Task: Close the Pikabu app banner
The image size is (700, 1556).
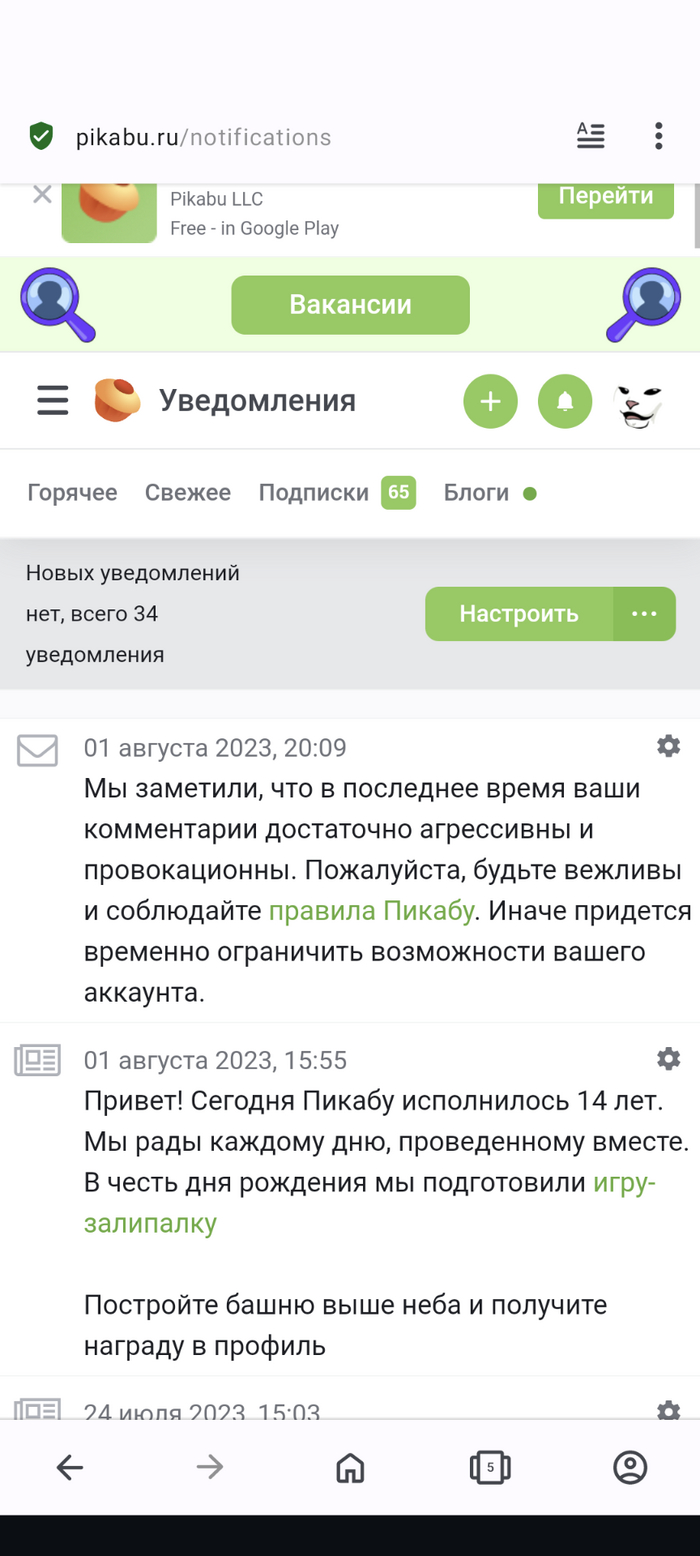Action: (x=42, y=194)
